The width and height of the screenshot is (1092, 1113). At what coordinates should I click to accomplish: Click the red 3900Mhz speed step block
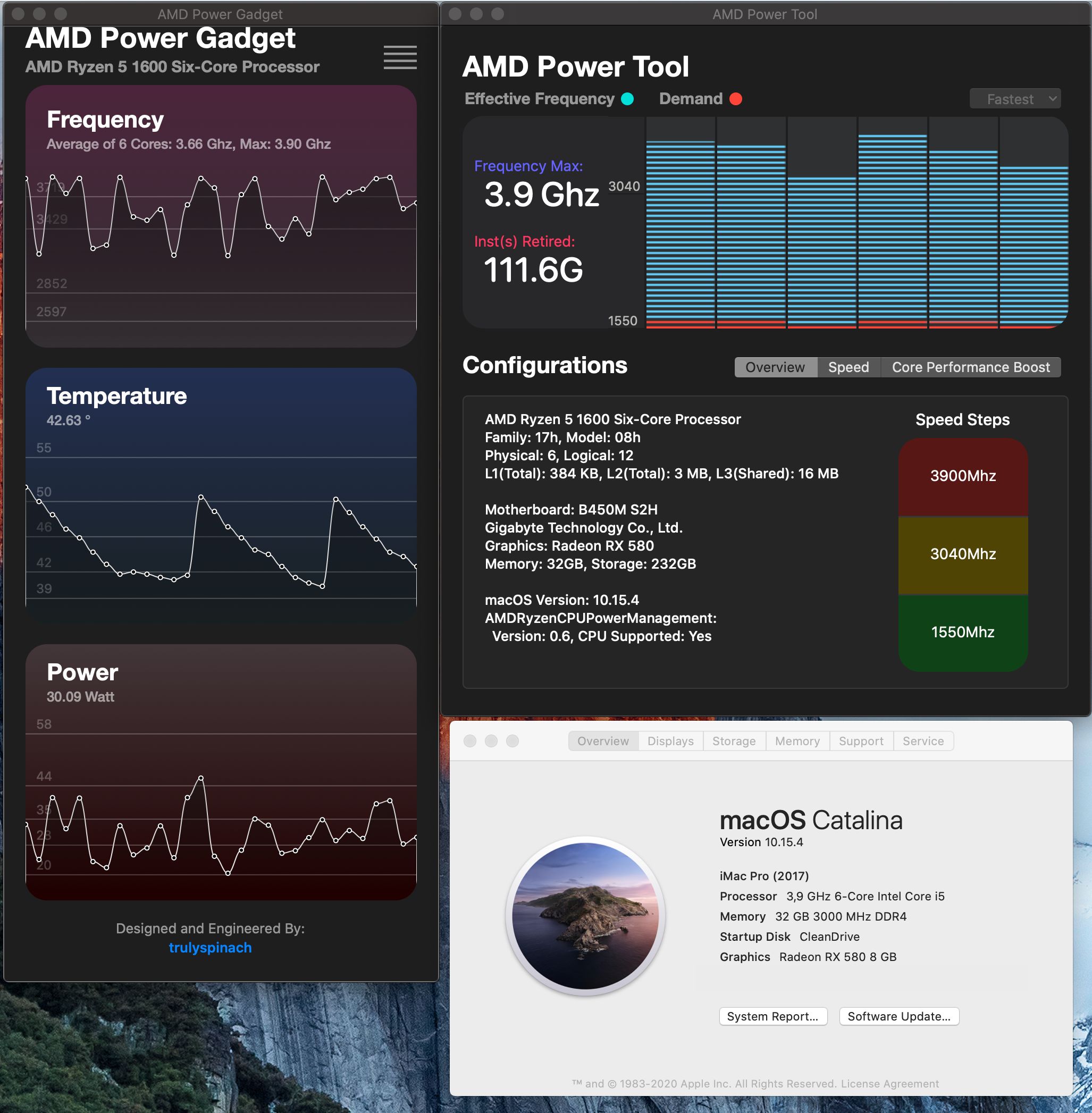[x=962, y=476]
